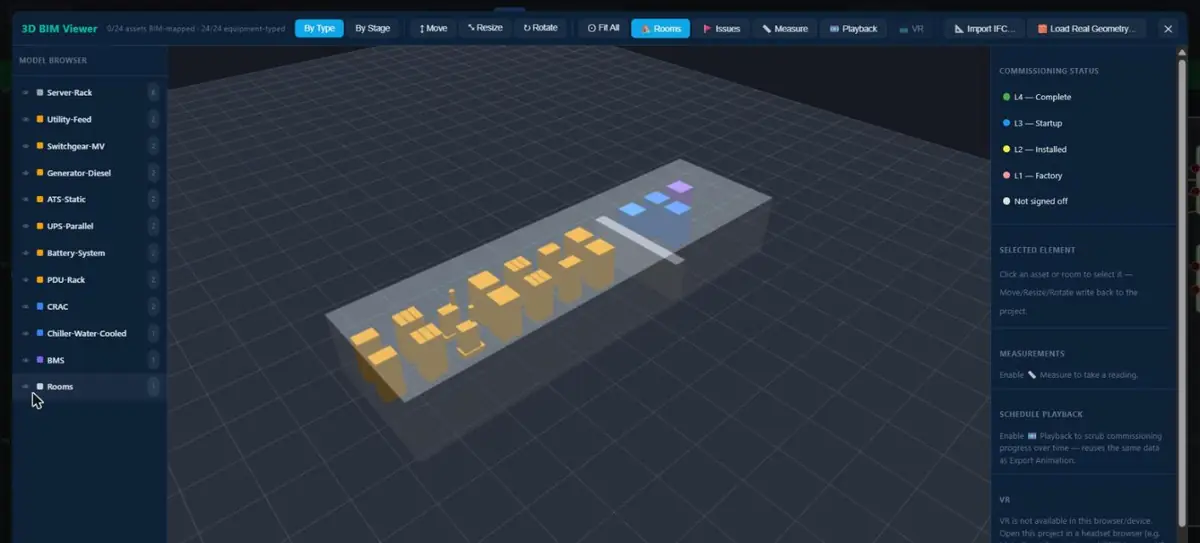
Task: Click the 3D BIM Viewer title
Action: (x=60, y=28)
